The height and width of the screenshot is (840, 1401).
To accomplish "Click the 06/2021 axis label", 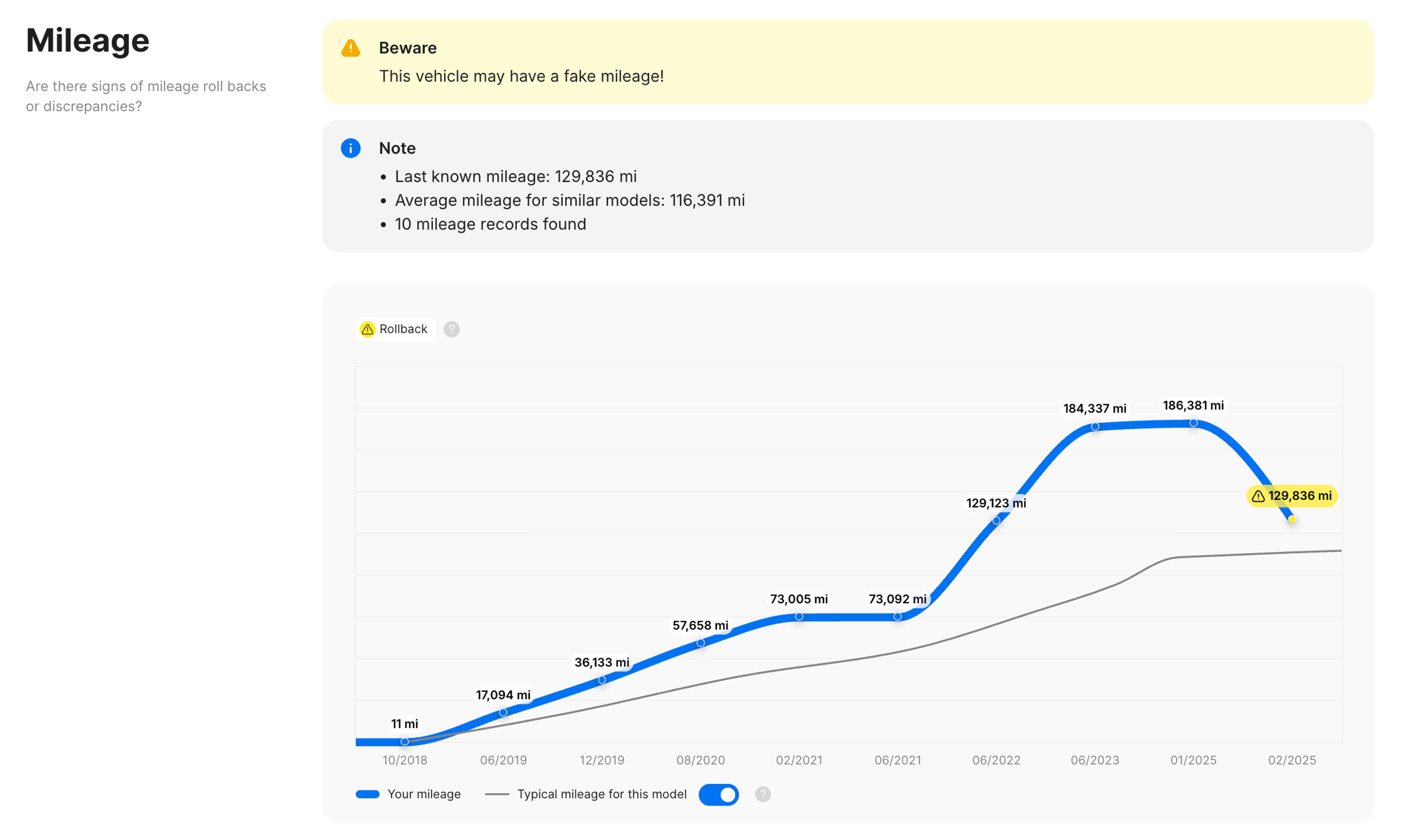I will [898, 760].
